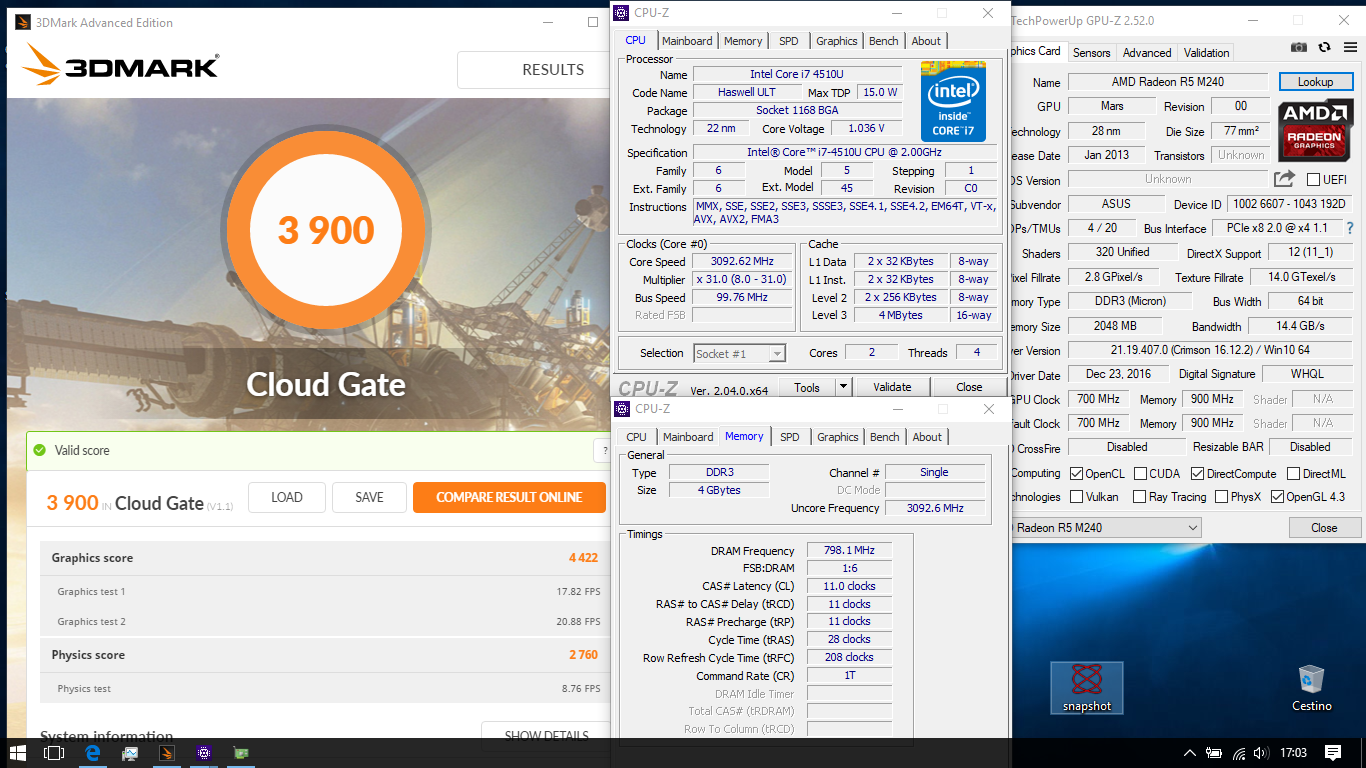
Task: Open the GPU-Z hamburger menu
Action: pos(1348,47)
